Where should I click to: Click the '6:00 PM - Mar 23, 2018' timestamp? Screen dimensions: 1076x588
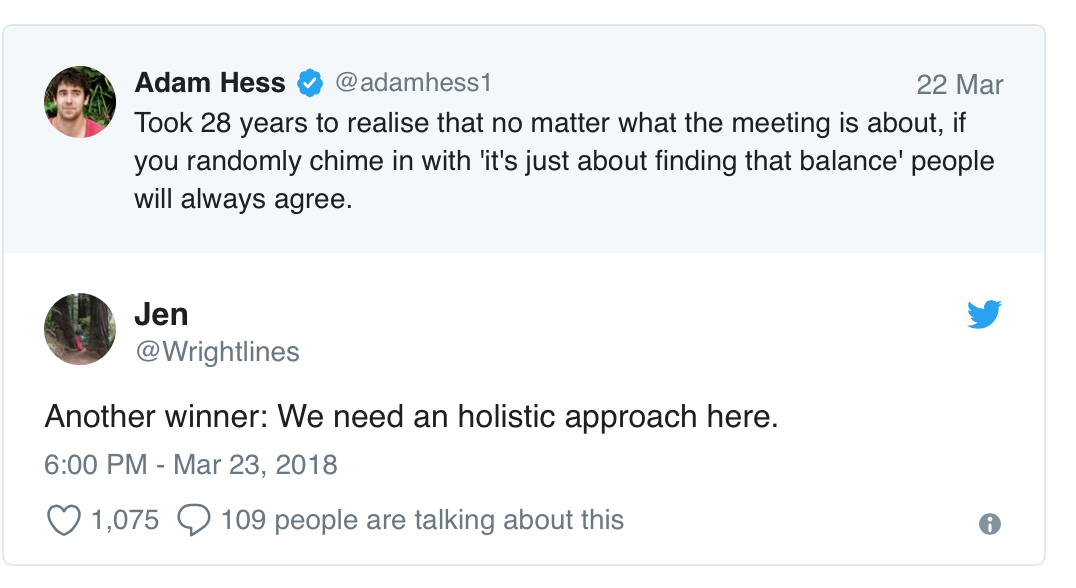tap(191, 465)
